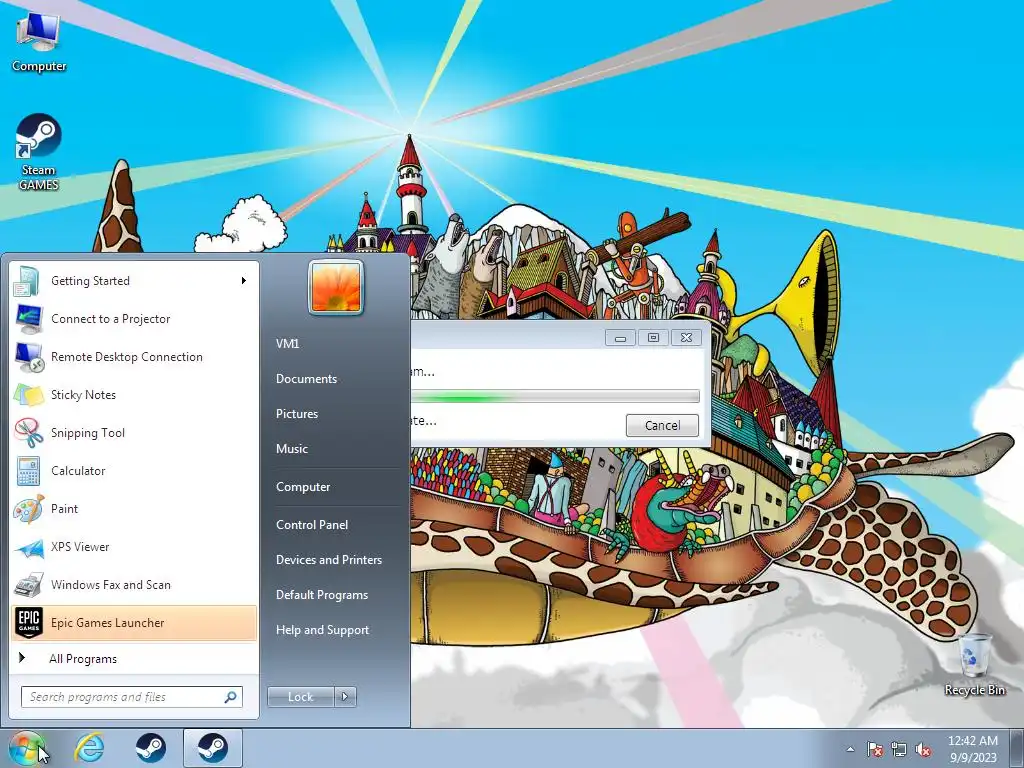The height and width of the screenshot is (768, 1024).
Task: Click the Show desktop strip
Action: click(1016, 748)
